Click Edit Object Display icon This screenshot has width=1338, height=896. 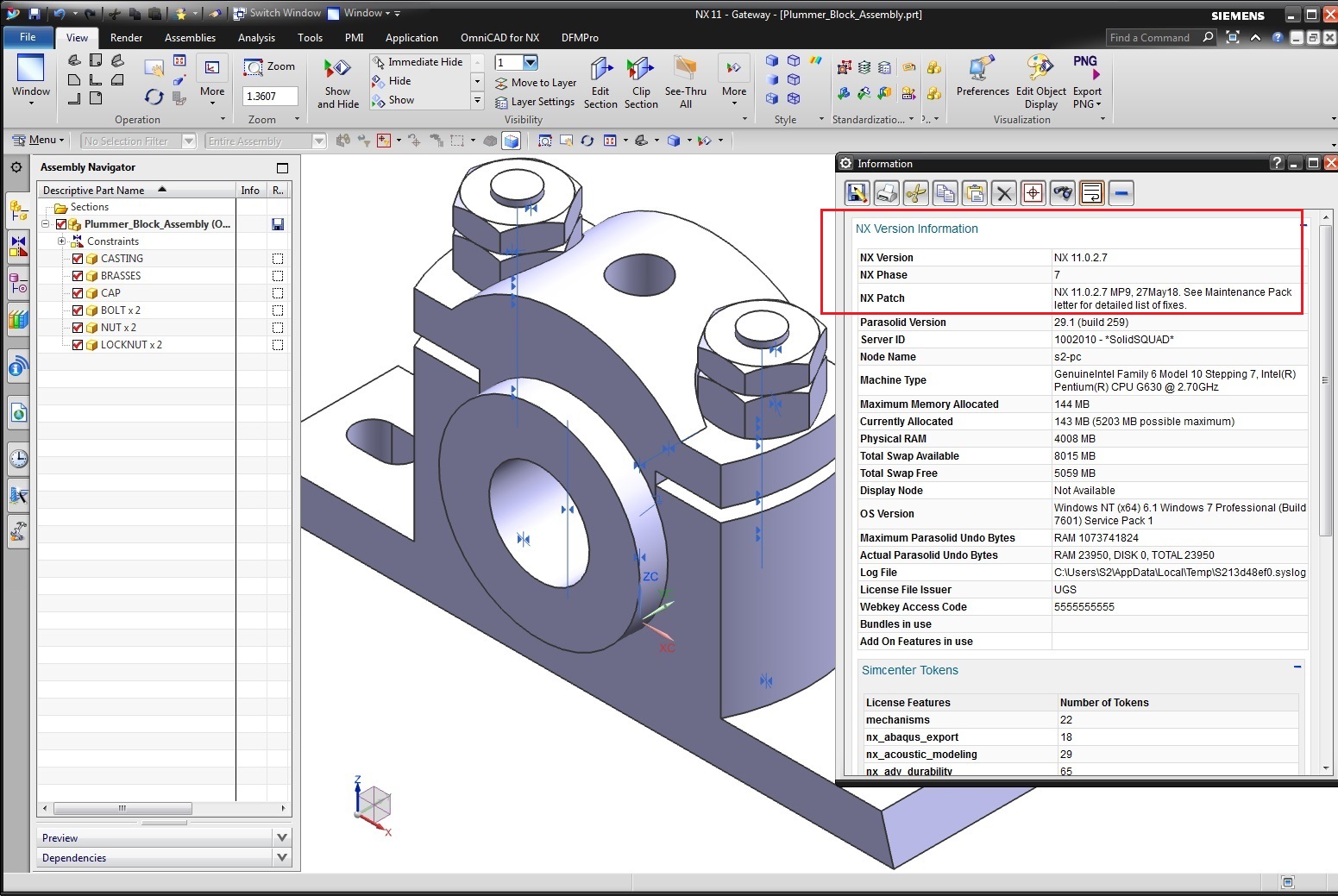(1040, 83)
